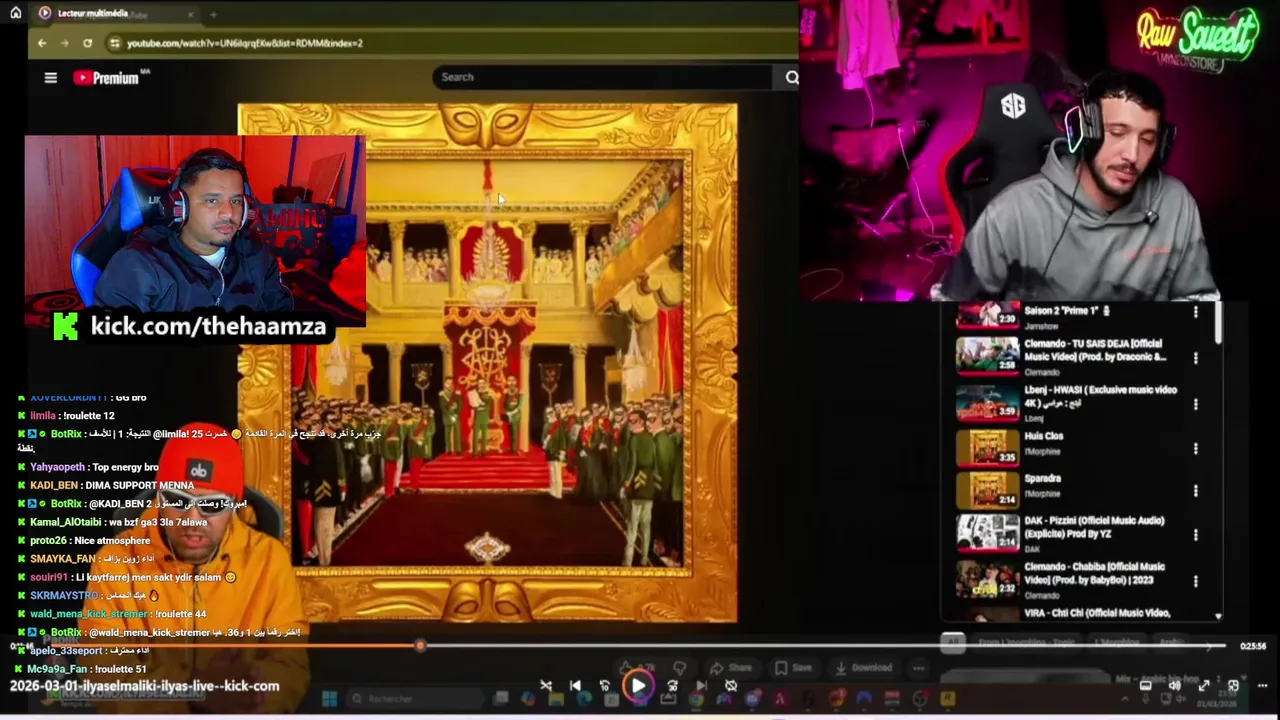Skip forward thirty seconds in media player
The image size is (1280, 720).
tap(672, 685)
